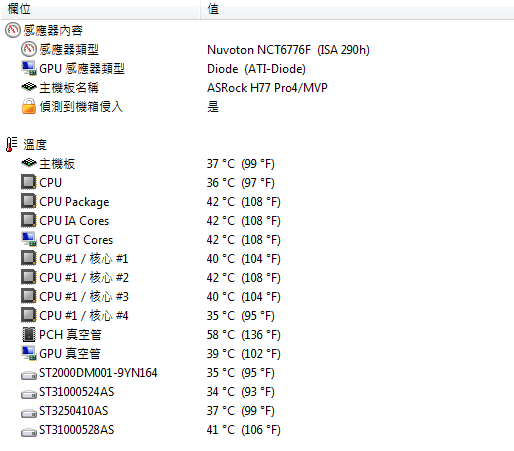Select the CPU #1 / 核心 #4 label

click(x=84, y=316)
